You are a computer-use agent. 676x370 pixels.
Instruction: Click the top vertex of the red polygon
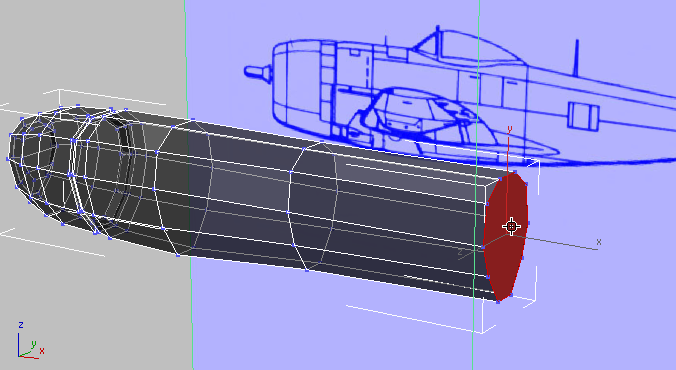coord(513,173)
